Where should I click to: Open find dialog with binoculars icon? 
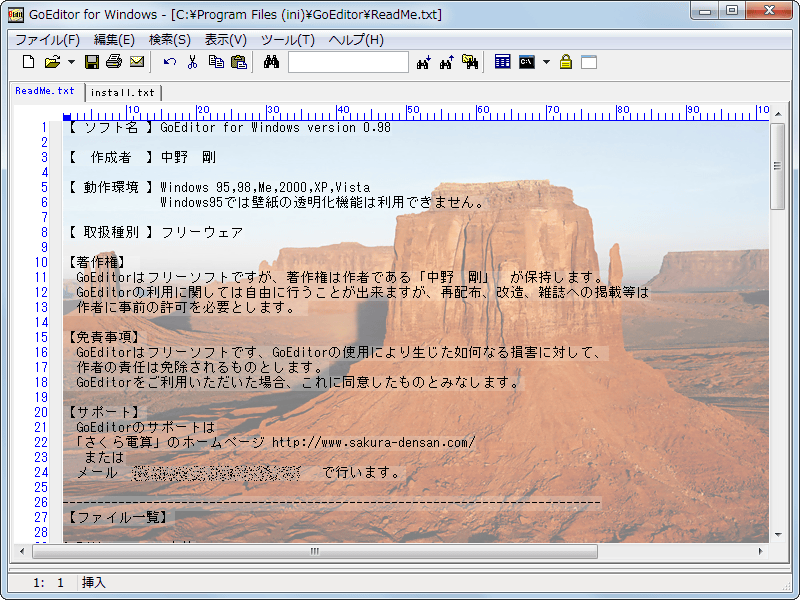[x=271, y=62]
